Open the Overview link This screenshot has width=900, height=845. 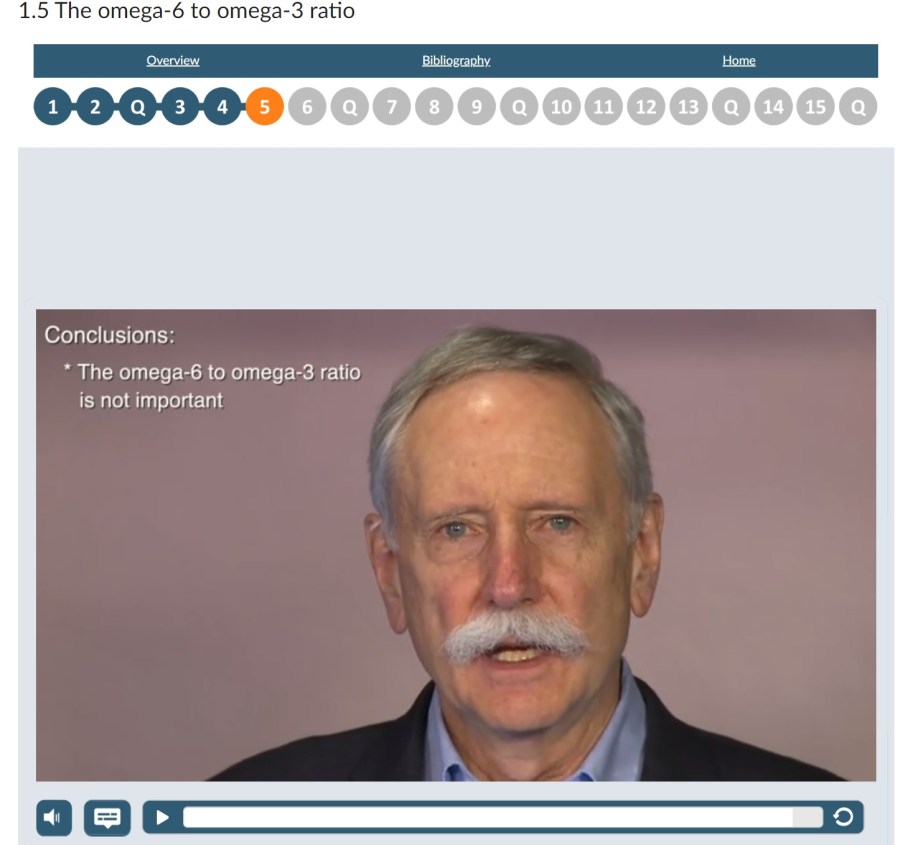(173, 60)
